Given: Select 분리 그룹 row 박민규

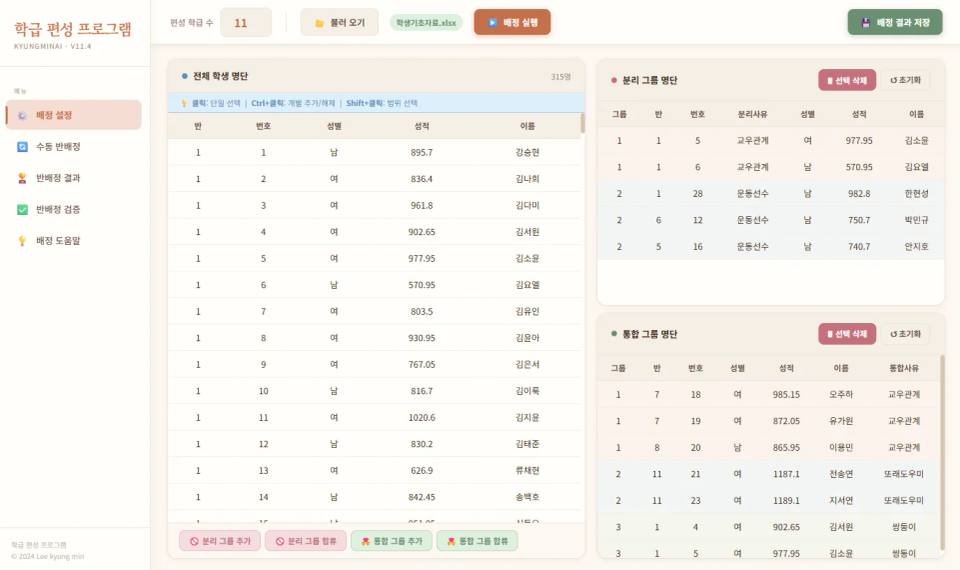Looking at the screenshot, I should click(770, 220).
